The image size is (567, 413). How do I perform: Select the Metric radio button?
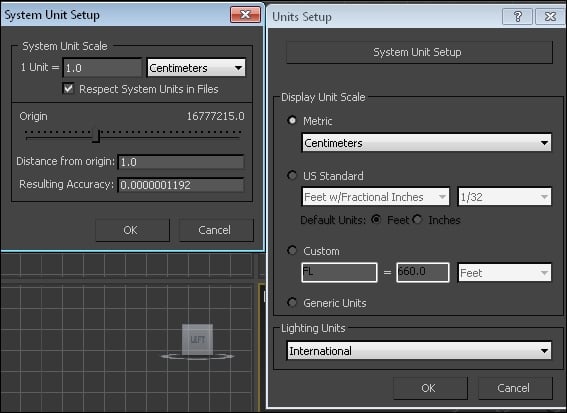pos(292,120)
